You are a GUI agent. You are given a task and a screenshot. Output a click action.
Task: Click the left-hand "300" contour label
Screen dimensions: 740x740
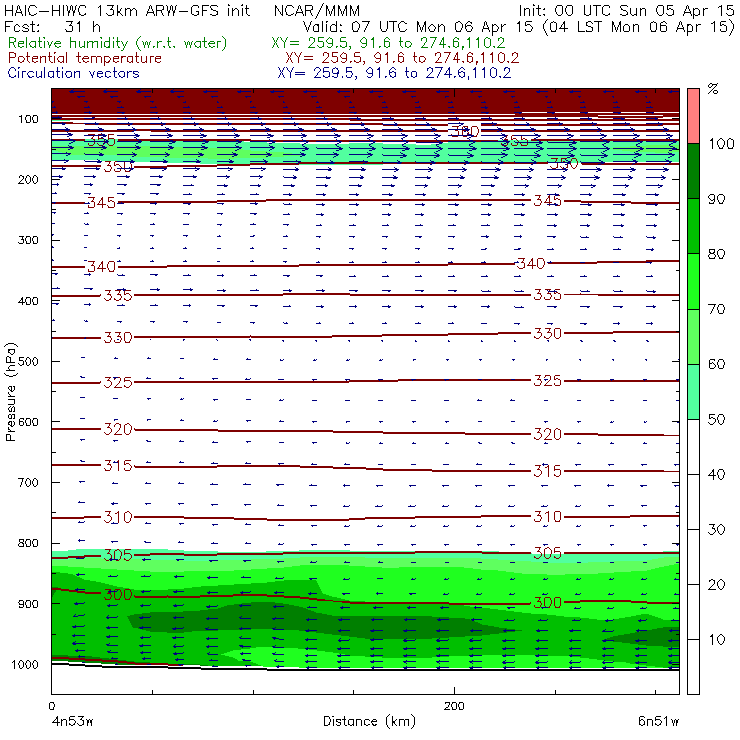click(x=118, y=594)
